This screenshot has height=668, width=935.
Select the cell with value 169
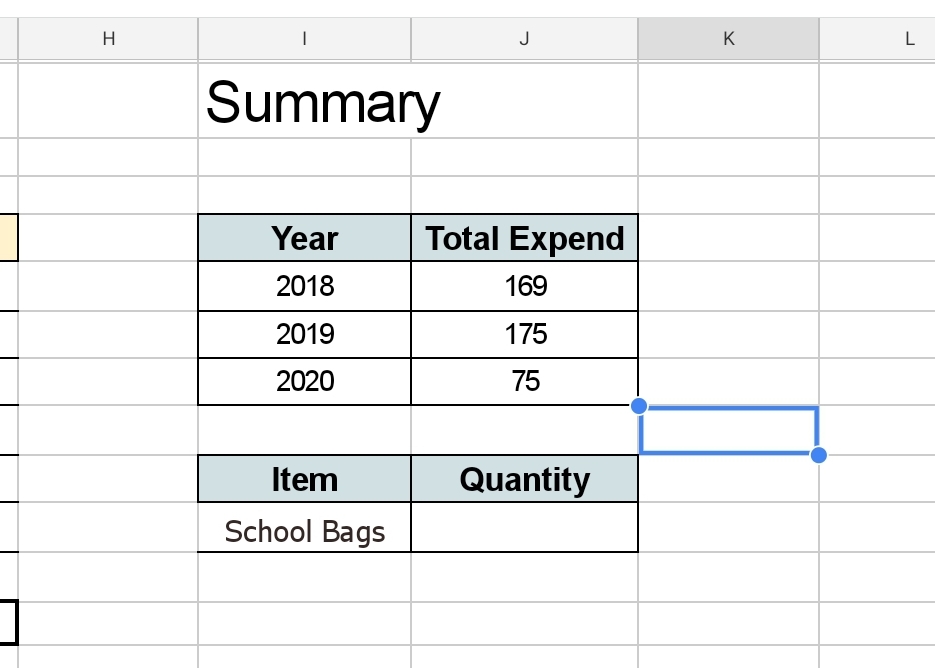point(524,286)
